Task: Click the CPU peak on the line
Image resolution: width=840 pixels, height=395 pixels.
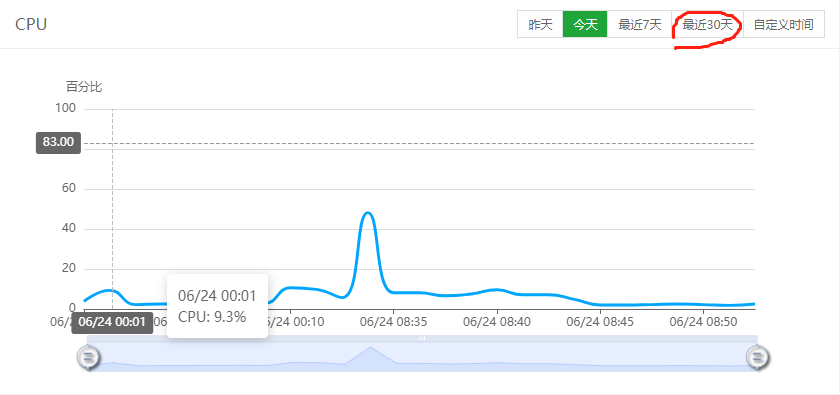Action: pyautogui.click(x=368, y=213)
